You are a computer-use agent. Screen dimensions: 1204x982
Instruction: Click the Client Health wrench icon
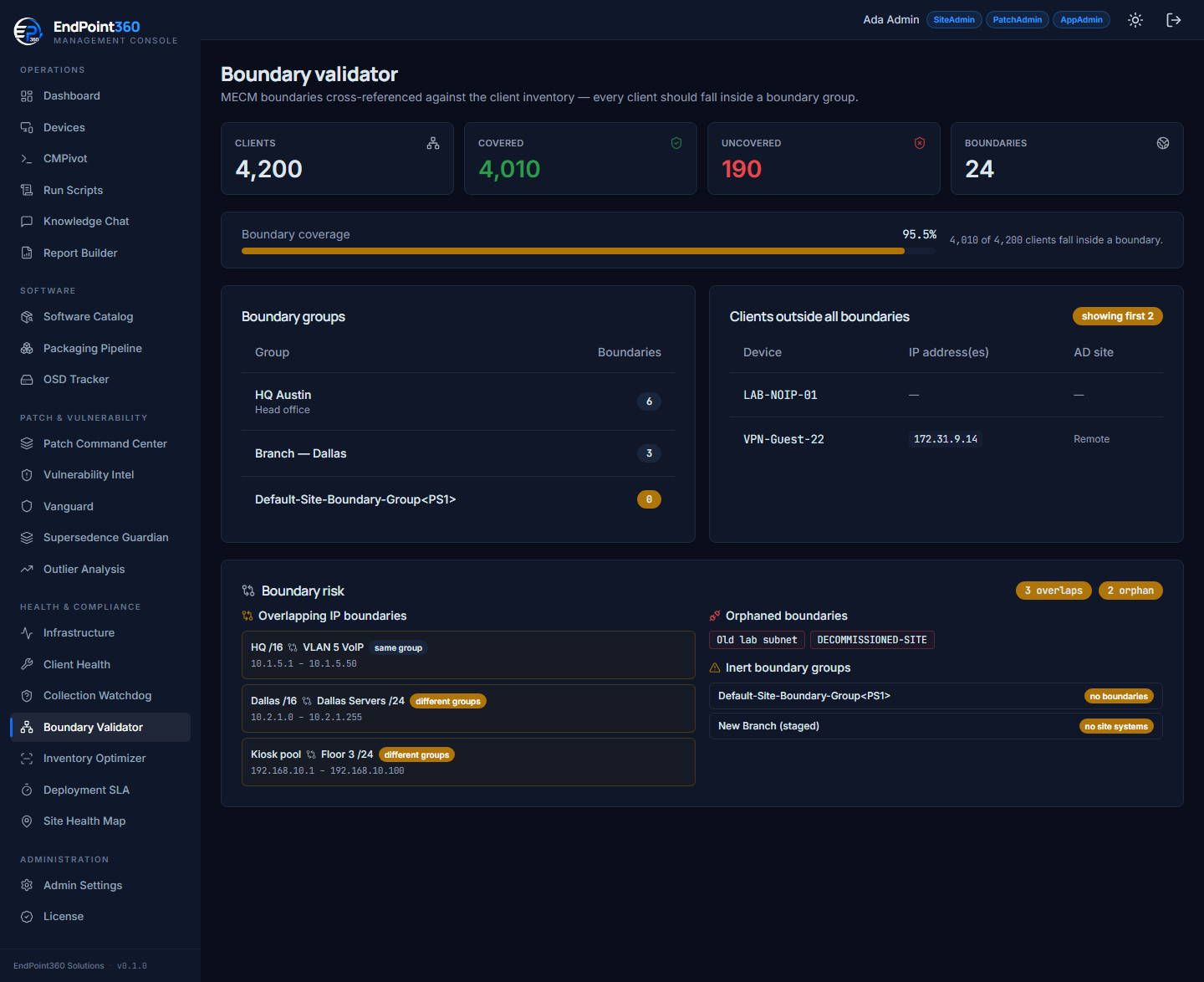pos(27,665)
